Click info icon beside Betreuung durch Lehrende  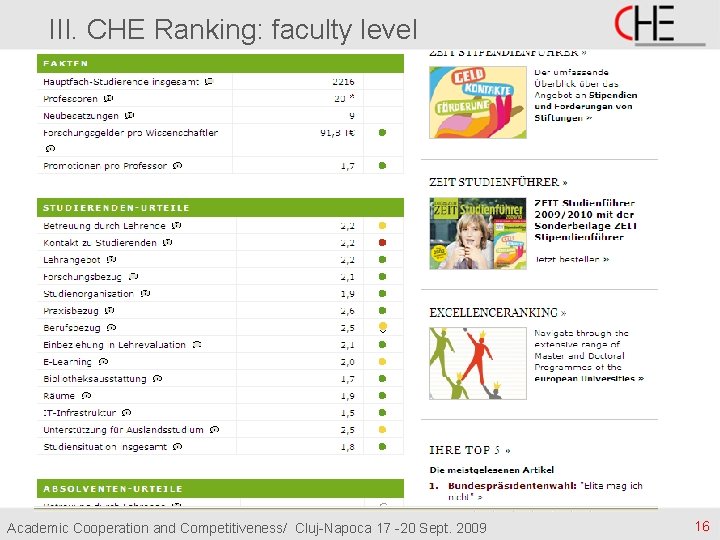click(177, 225)
